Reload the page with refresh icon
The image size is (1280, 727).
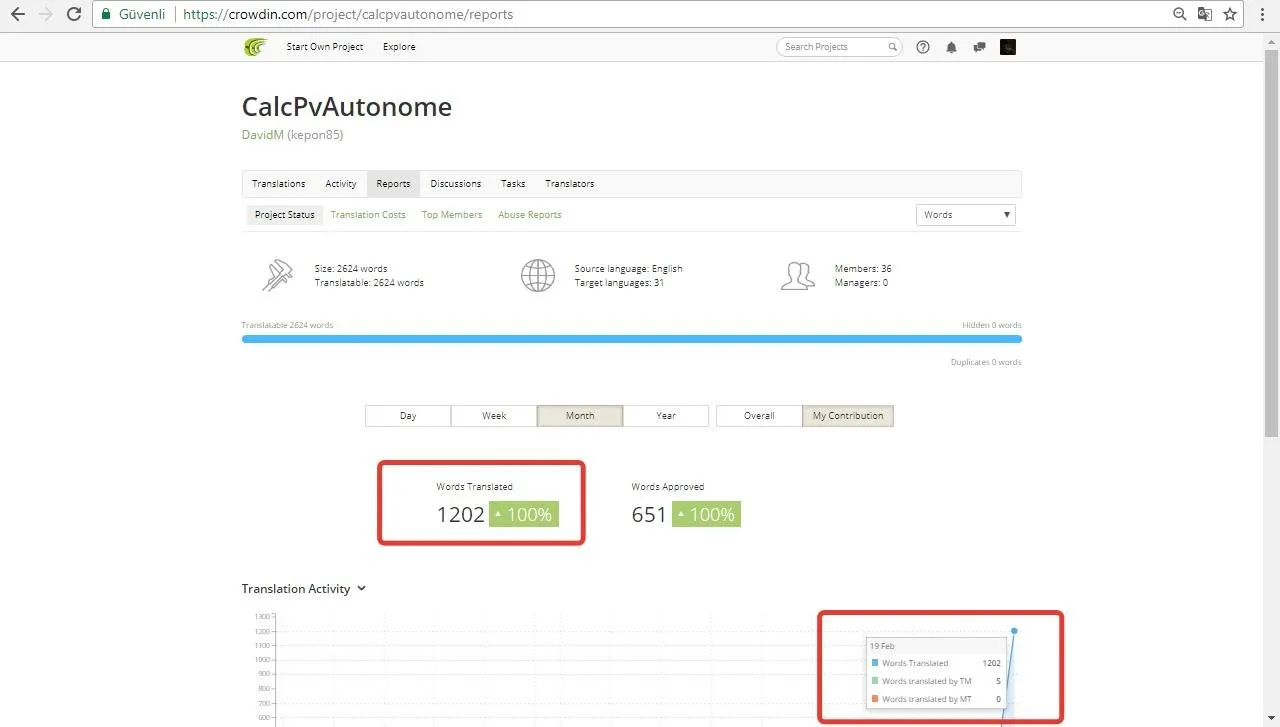pos(74,15)
